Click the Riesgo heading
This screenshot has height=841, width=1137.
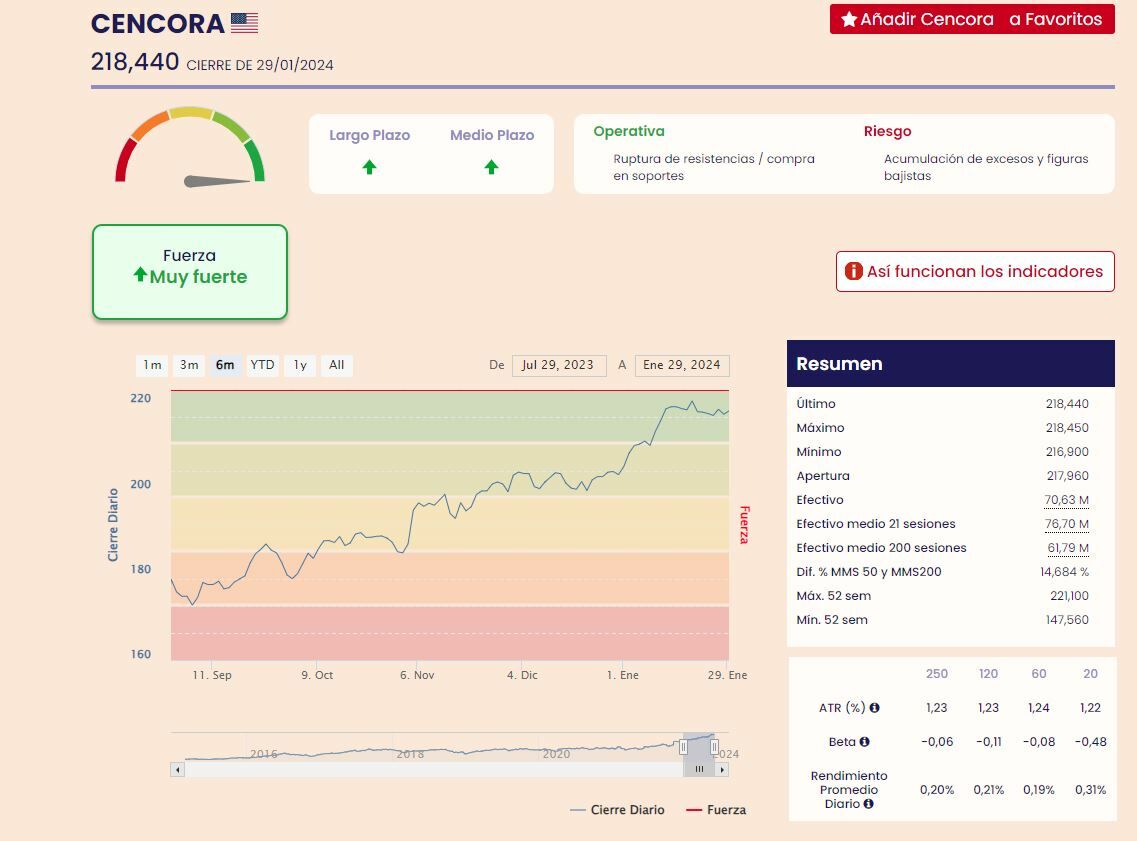pos(888,131)
